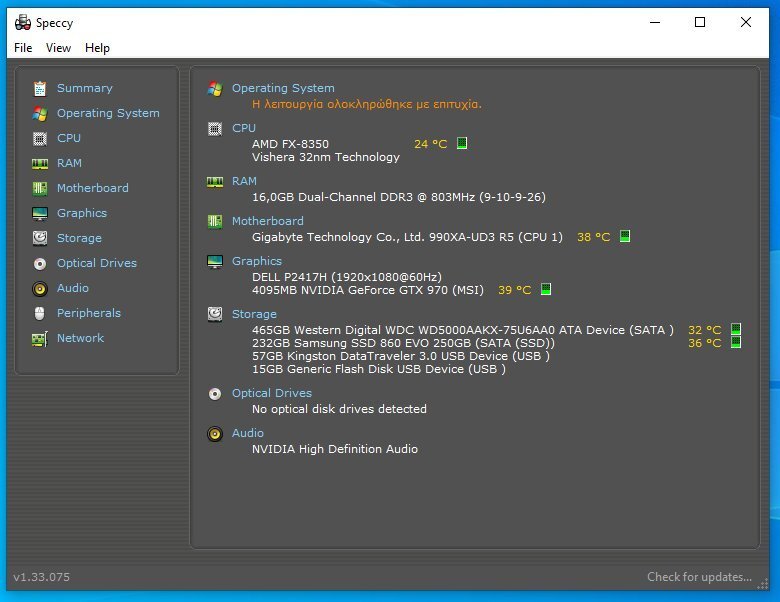Click the Summary clipboard icon in sidebar
The width and height of the screenshot is (780, 602).
[x=40, y=89]
